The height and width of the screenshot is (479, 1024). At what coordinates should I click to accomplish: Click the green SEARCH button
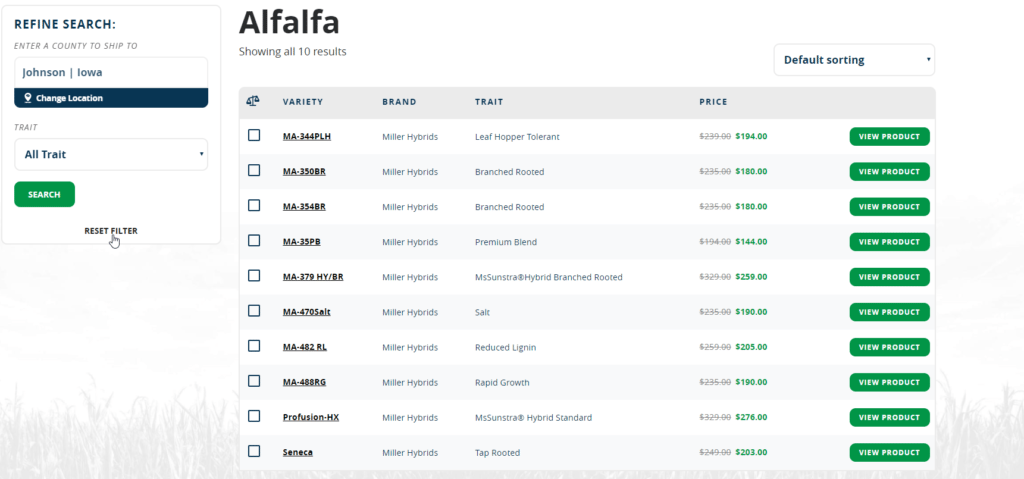[x=44, y=194]
